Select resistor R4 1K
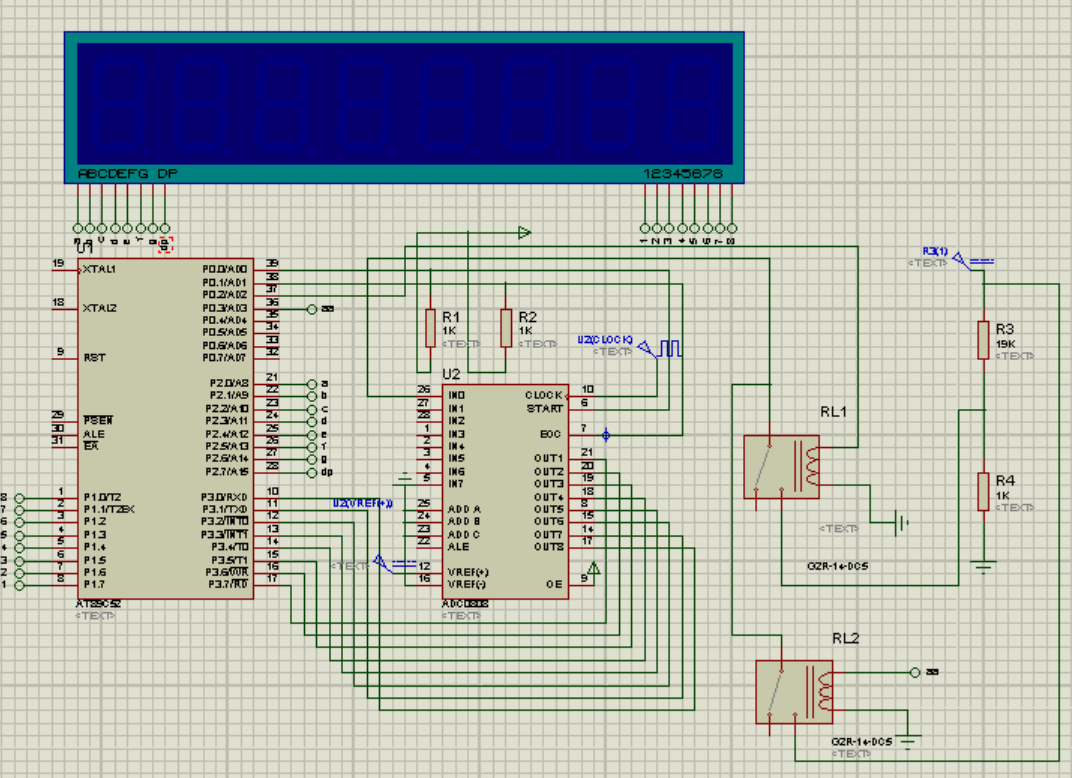Screen dimensions: 1072x778 983,492
